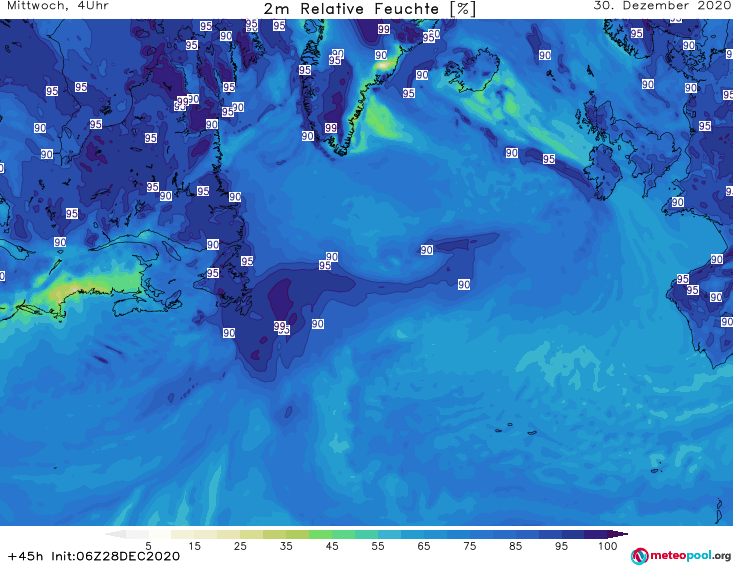Click the circular meteopool logo icon
This screenshot has height=566, width=733.
tap(639, 556)
